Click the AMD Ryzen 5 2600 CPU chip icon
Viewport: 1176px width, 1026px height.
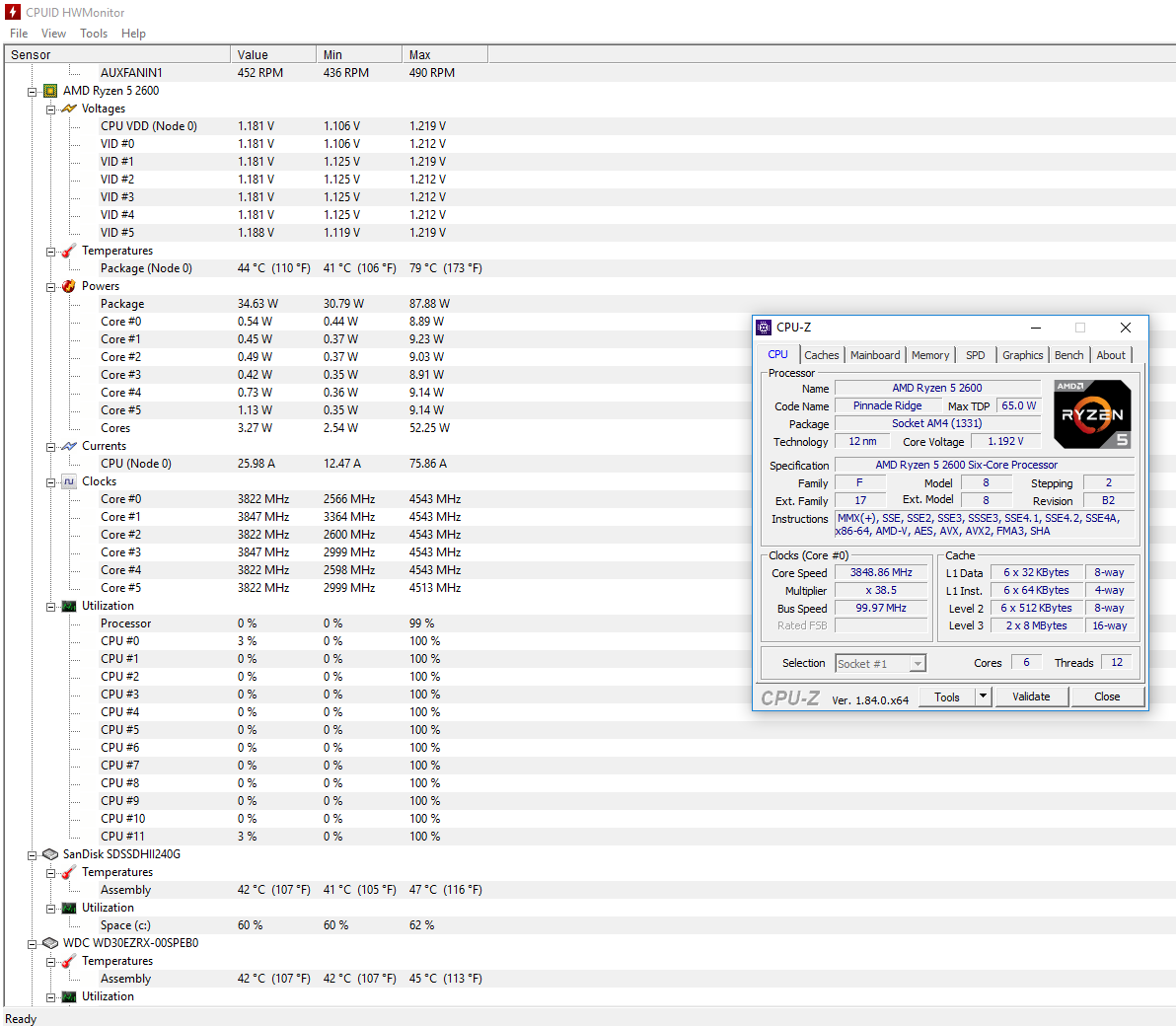(x=50, y=91)
